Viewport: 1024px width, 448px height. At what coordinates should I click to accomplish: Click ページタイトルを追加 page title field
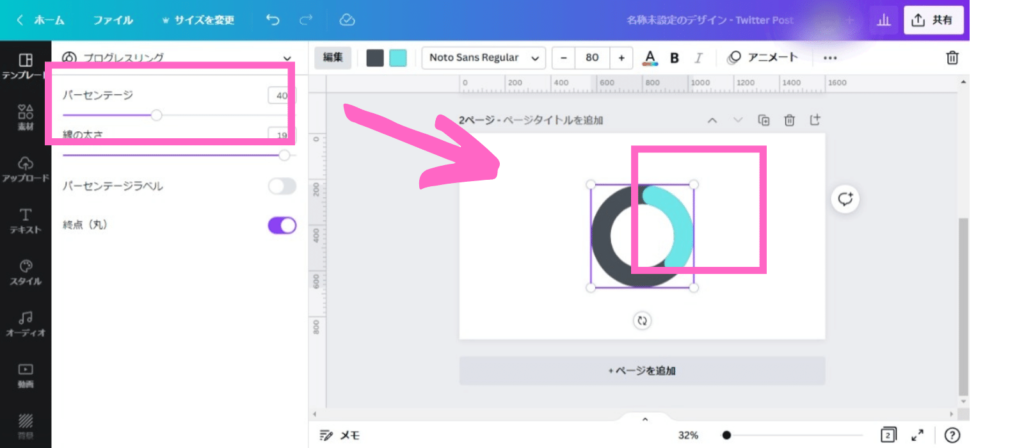[553, 120]
